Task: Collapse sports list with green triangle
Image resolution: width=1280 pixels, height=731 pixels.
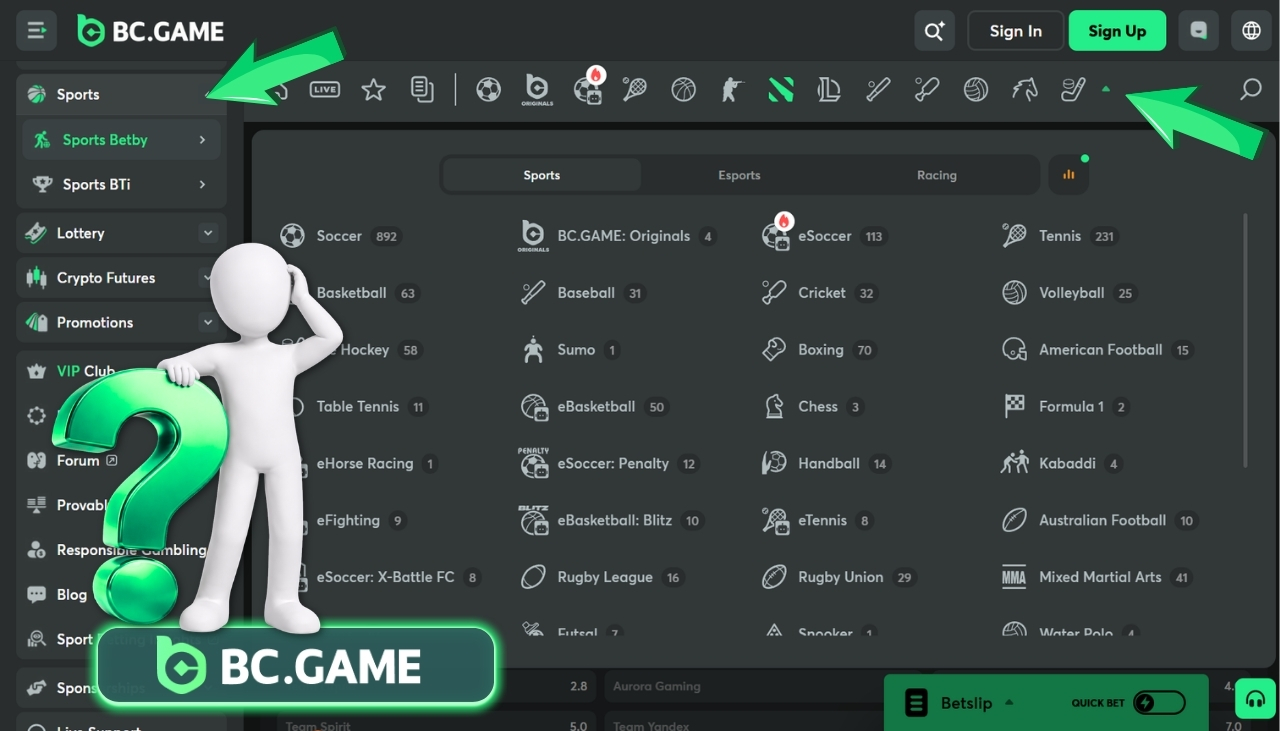Action: click(x=1106, y=89)
